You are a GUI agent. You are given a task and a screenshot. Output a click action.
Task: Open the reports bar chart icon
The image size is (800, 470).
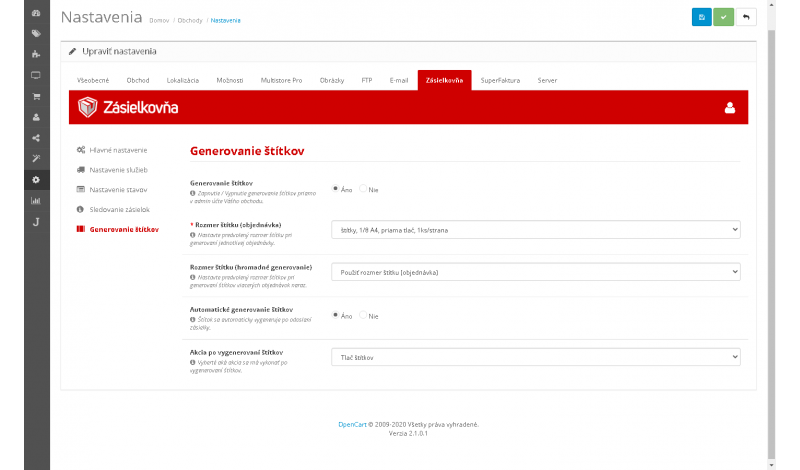tap(36, 201)
